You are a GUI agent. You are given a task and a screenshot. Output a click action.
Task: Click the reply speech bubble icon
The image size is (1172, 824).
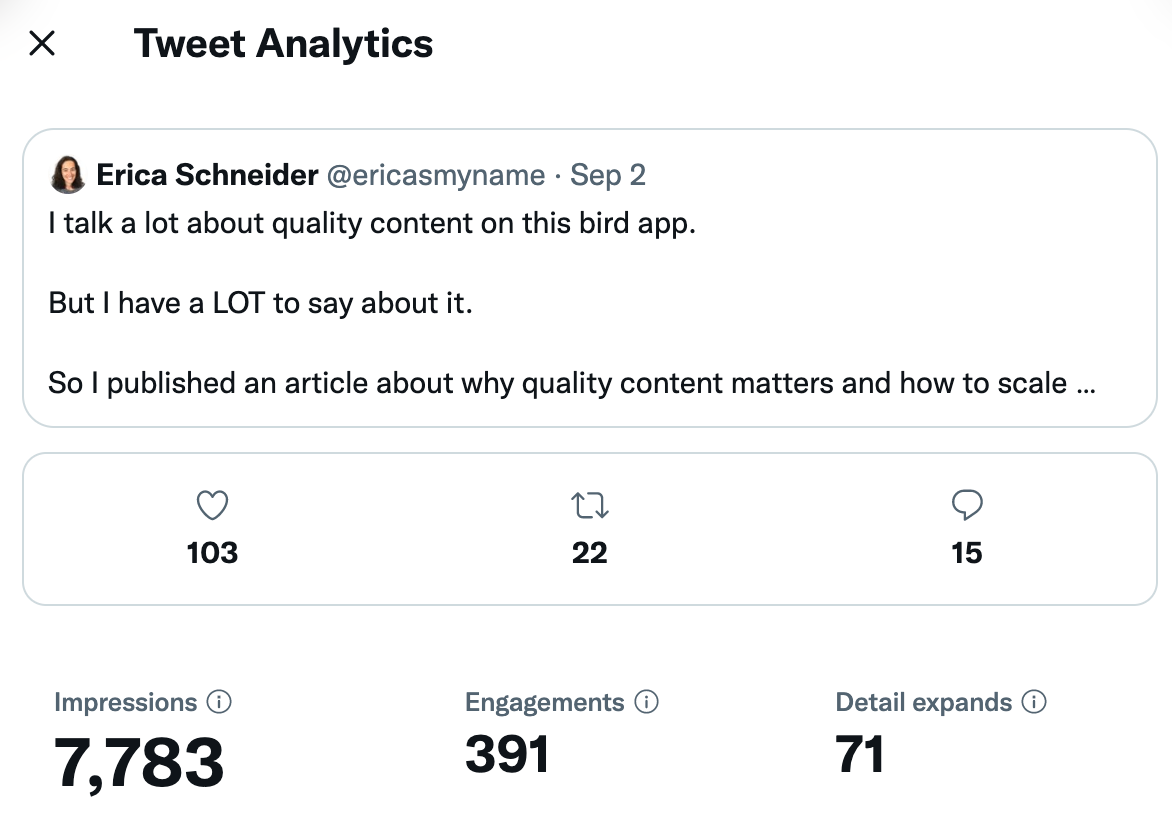click(x=966, y=507)
